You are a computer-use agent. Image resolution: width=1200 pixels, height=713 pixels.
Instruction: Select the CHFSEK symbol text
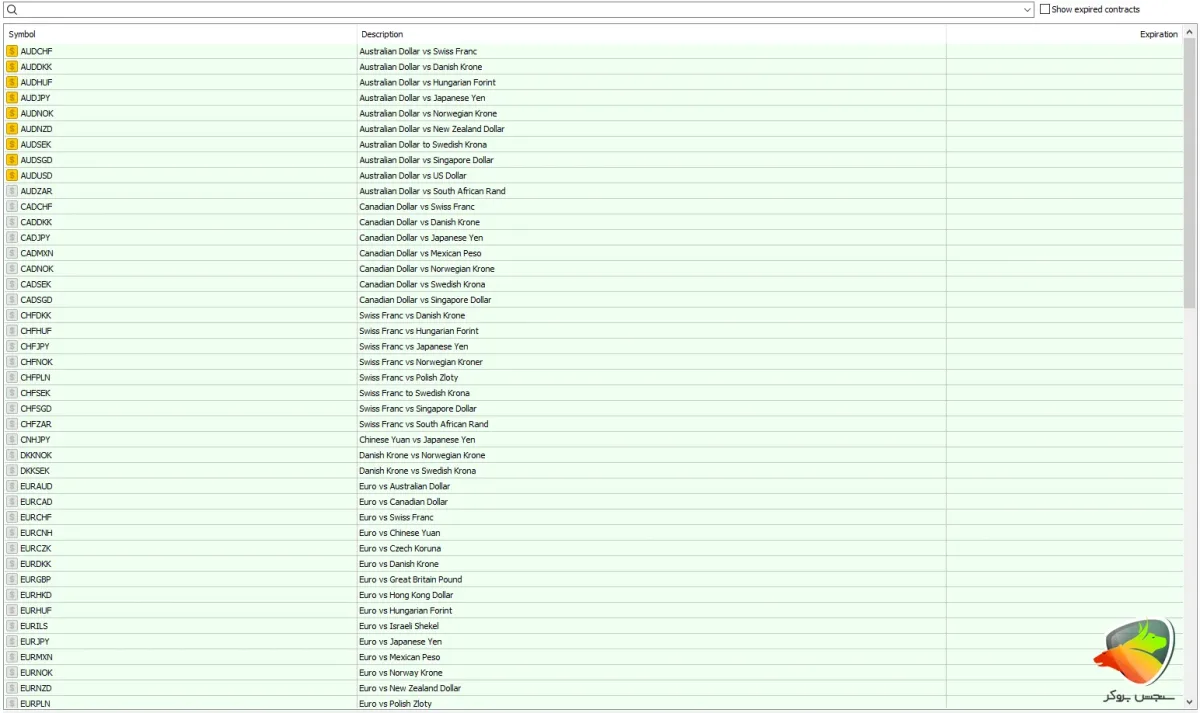pyautogui.click(x=35, y=393)
